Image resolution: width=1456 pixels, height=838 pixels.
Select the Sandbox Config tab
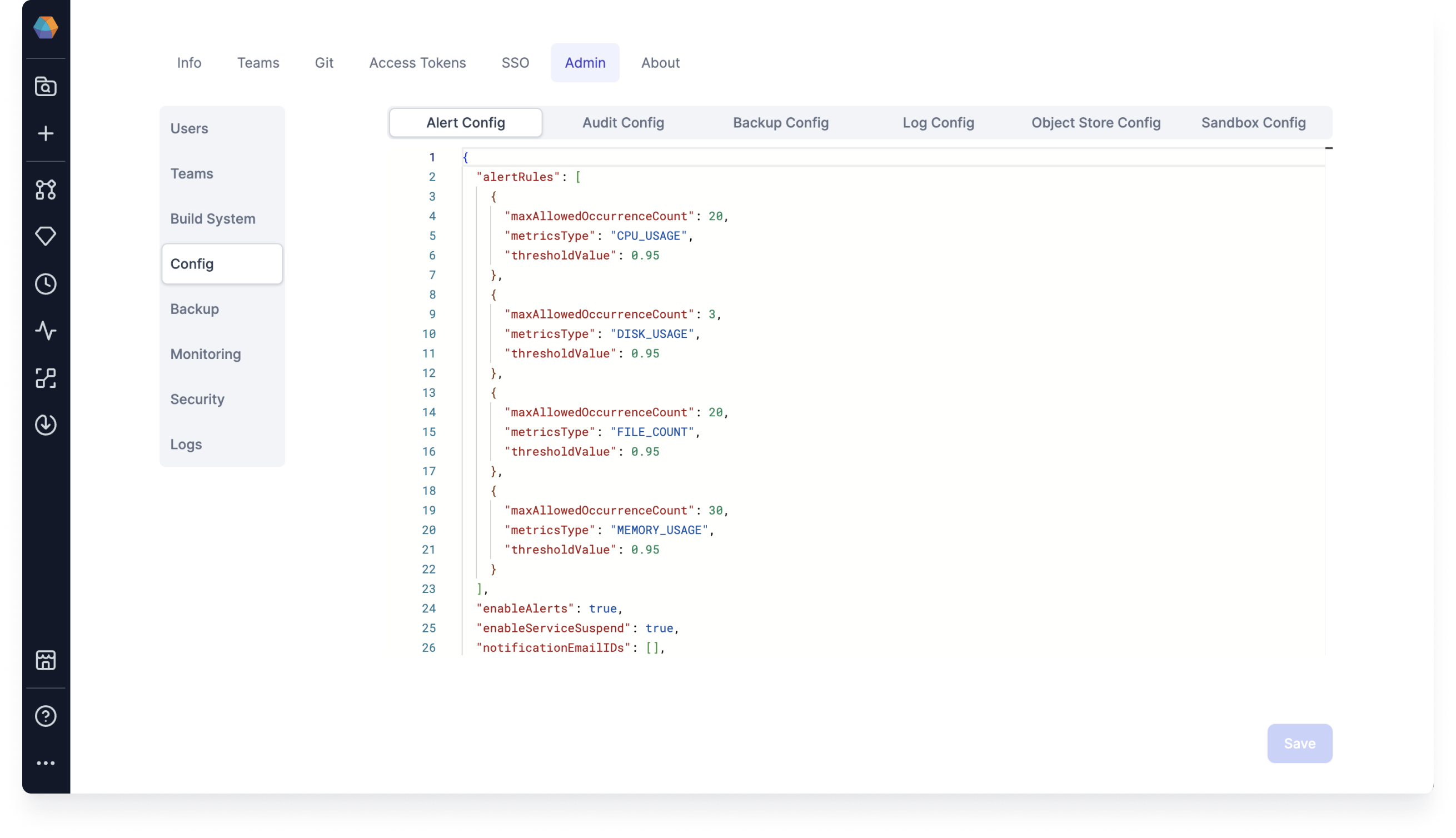pos(1254,122)
